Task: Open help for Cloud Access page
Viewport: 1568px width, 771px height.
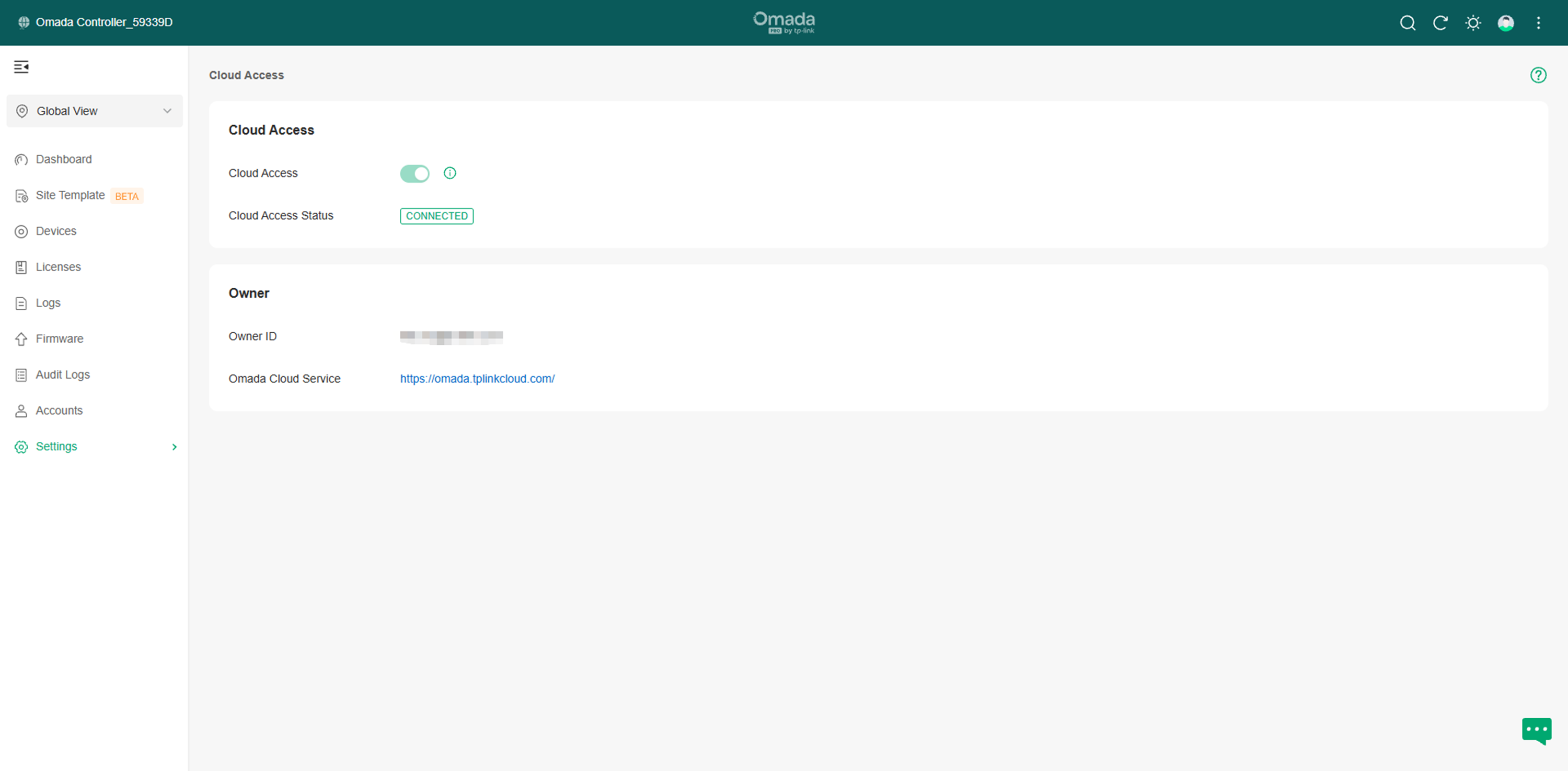Action: [x=1538, y=75]
